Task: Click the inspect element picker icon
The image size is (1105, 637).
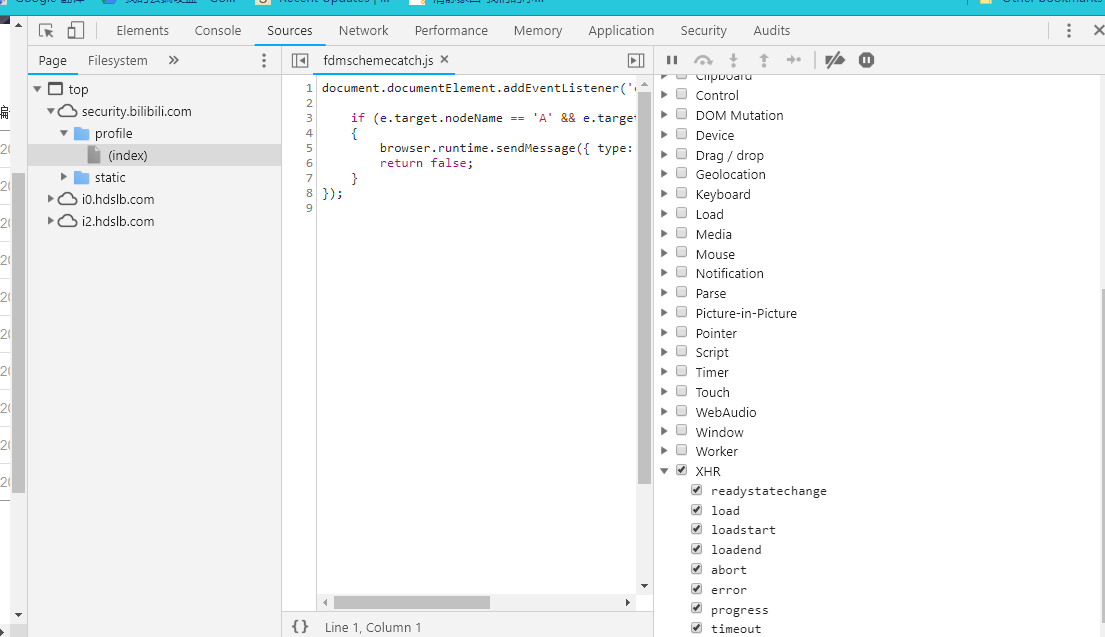Action: point(47,31)
